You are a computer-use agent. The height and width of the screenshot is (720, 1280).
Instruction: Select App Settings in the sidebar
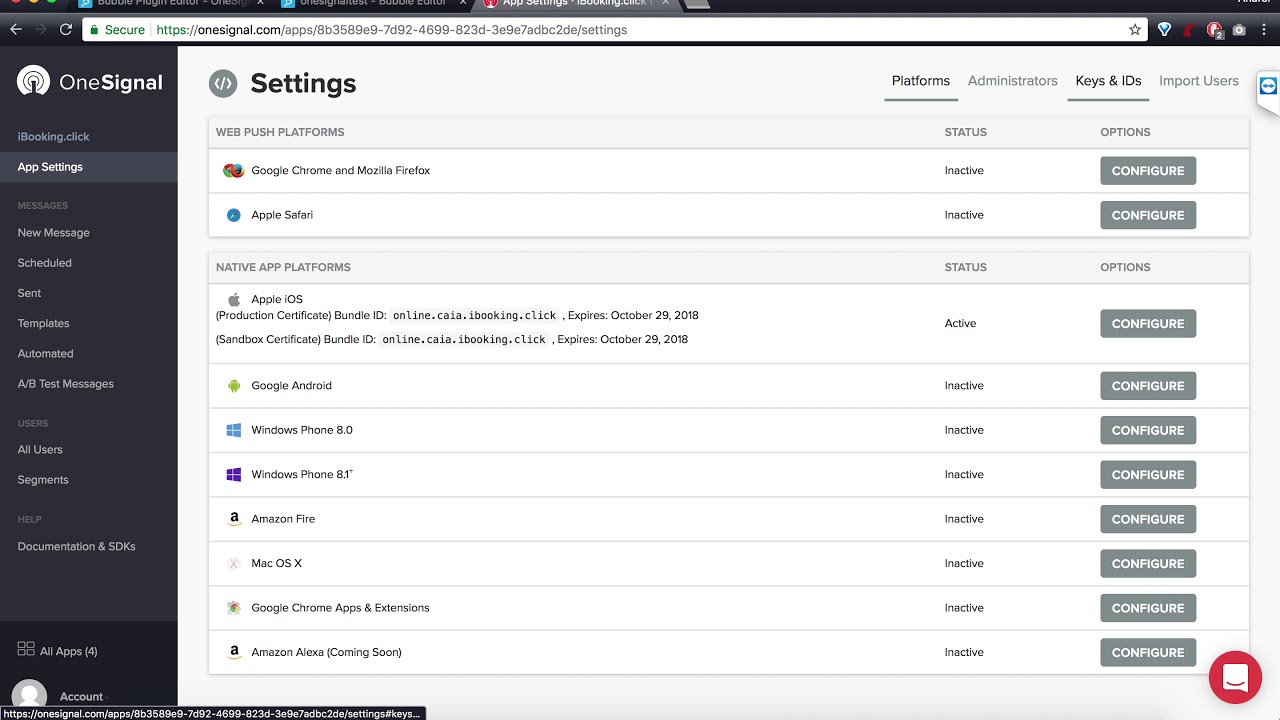(88, 167)
